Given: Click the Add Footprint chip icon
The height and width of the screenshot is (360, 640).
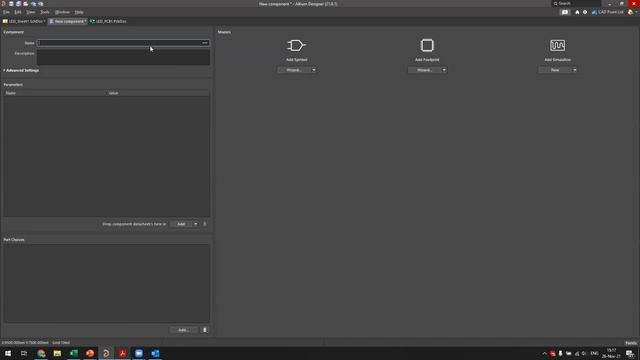Looking at the screenshot, I should (427, 45).
